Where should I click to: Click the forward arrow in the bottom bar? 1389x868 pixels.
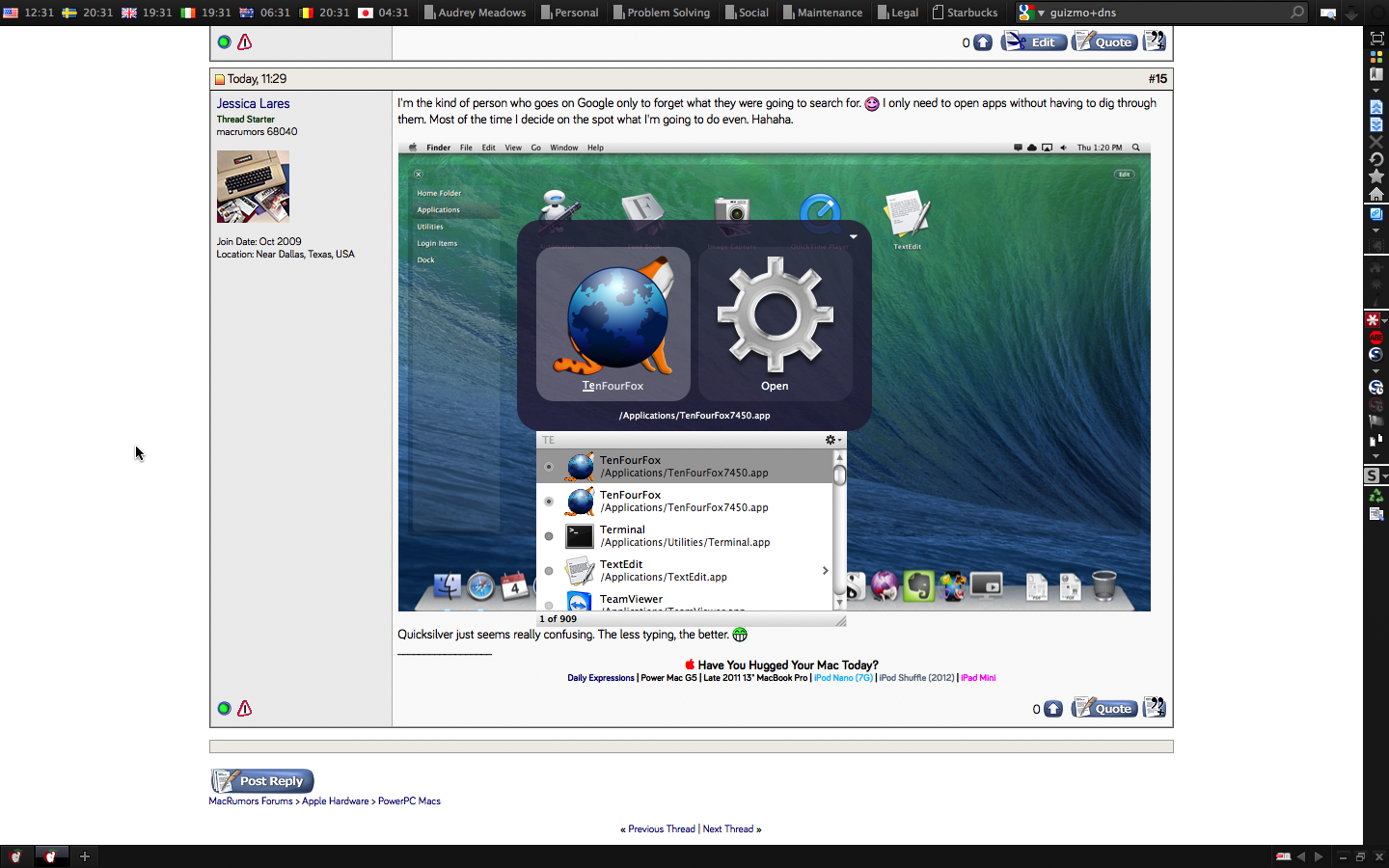[1319, 856]
